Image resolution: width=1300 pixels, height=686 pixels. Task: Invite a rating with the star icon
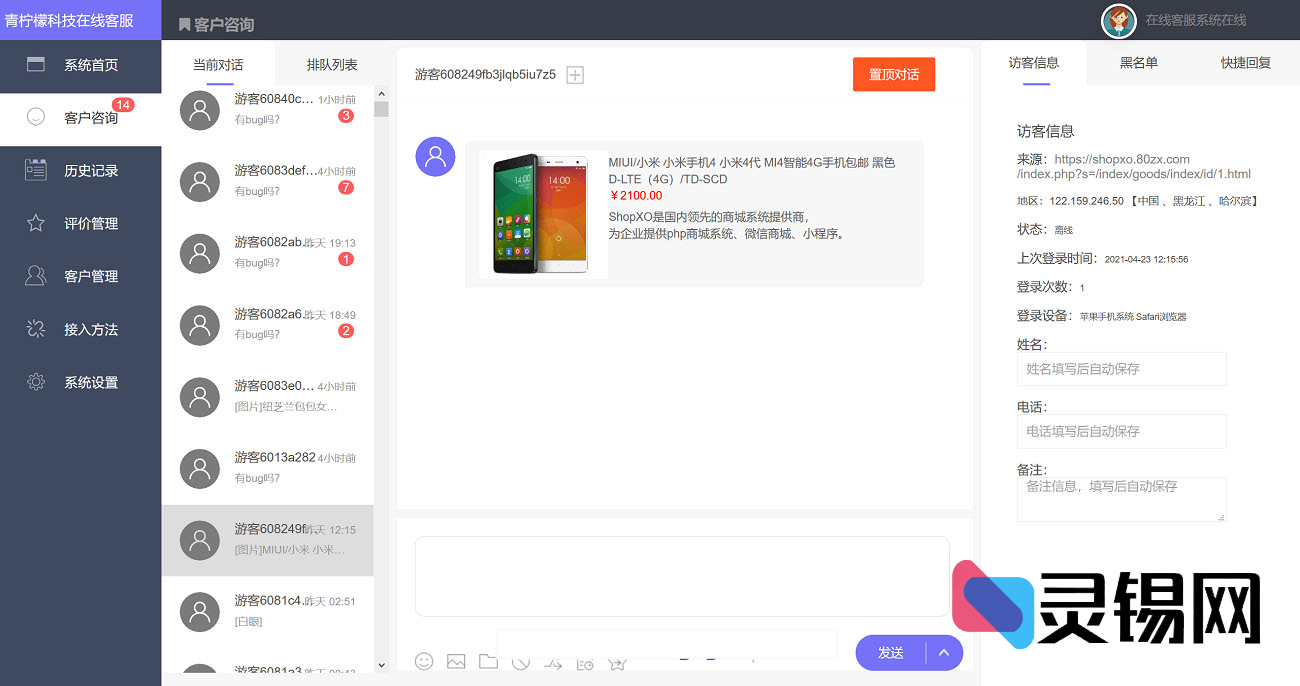[617, 662]
